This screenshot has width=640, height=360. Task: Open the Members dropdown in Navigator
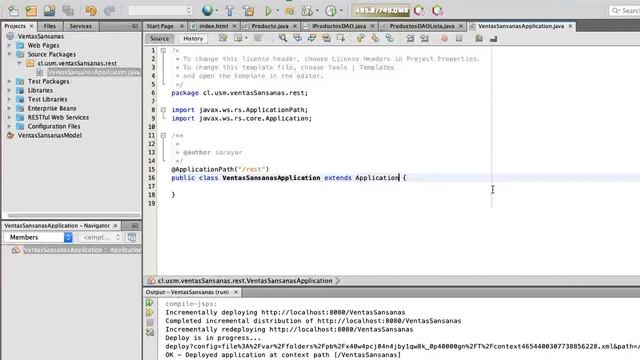pos(38,237)
